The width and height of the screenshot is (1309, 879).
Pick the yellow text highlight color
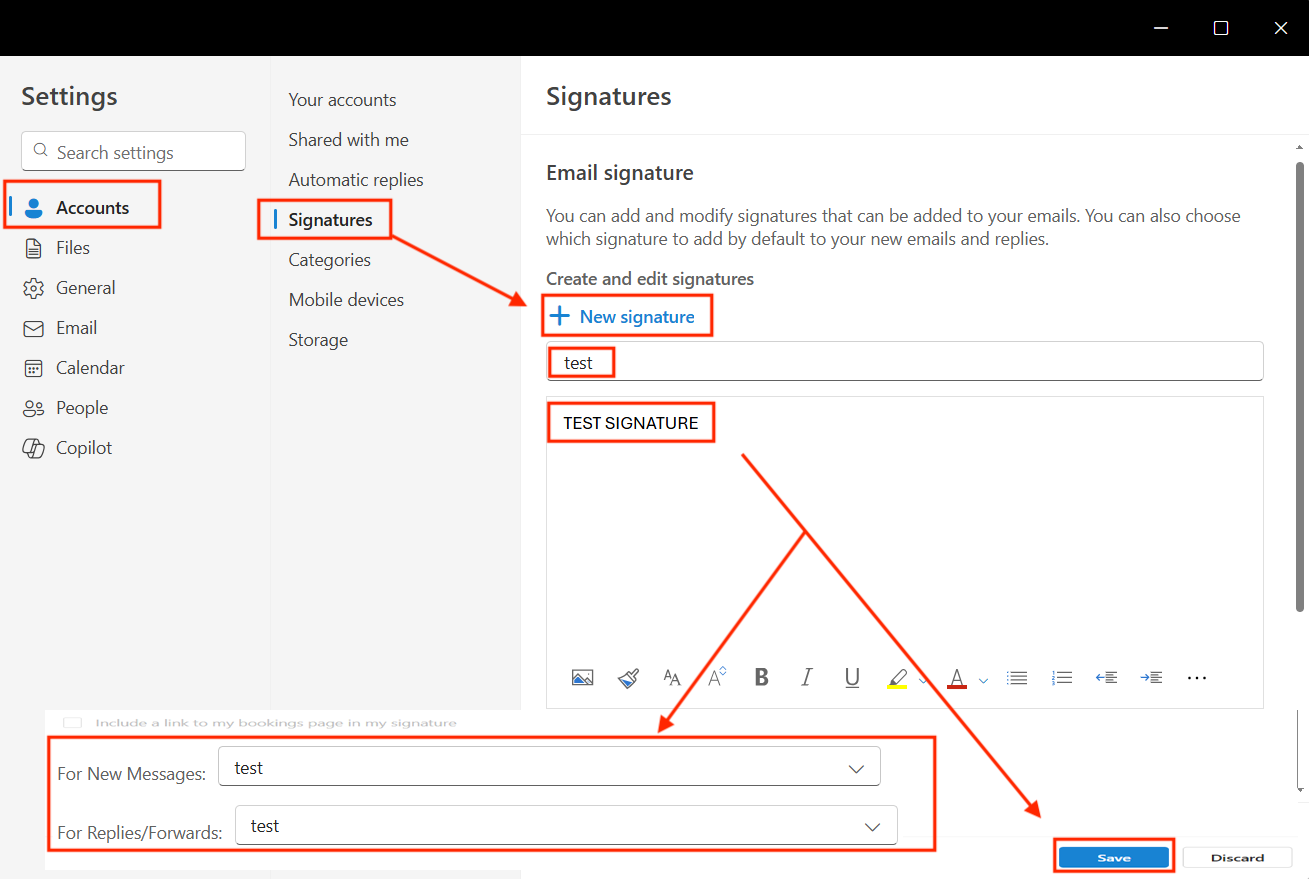pos(897,677)
